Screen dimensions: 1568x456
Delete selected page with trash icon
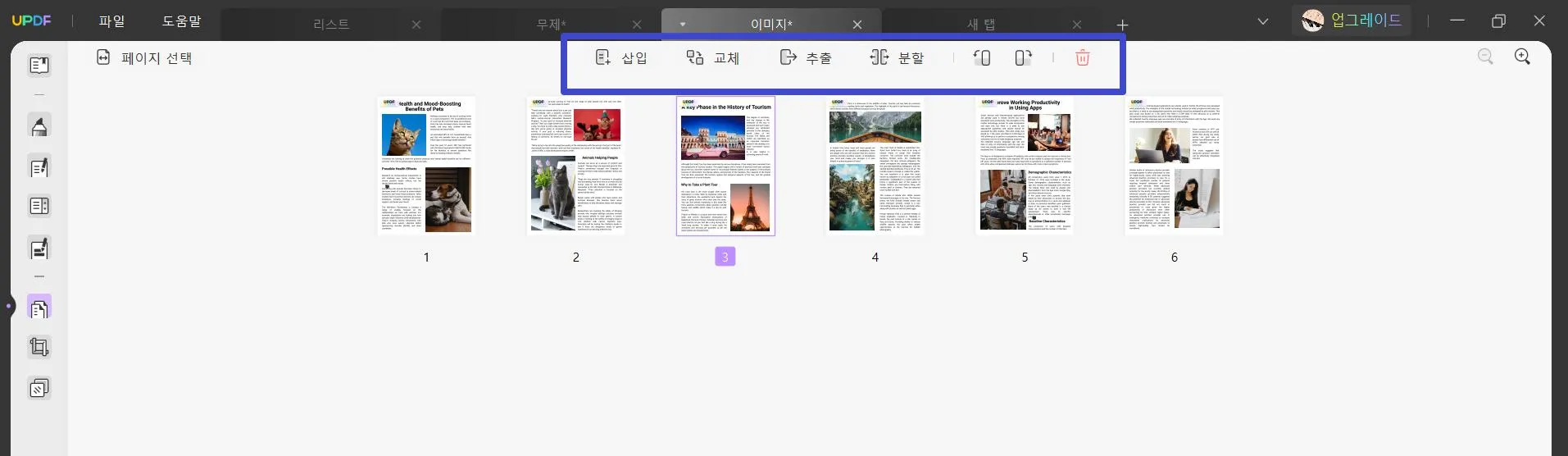1083,57
